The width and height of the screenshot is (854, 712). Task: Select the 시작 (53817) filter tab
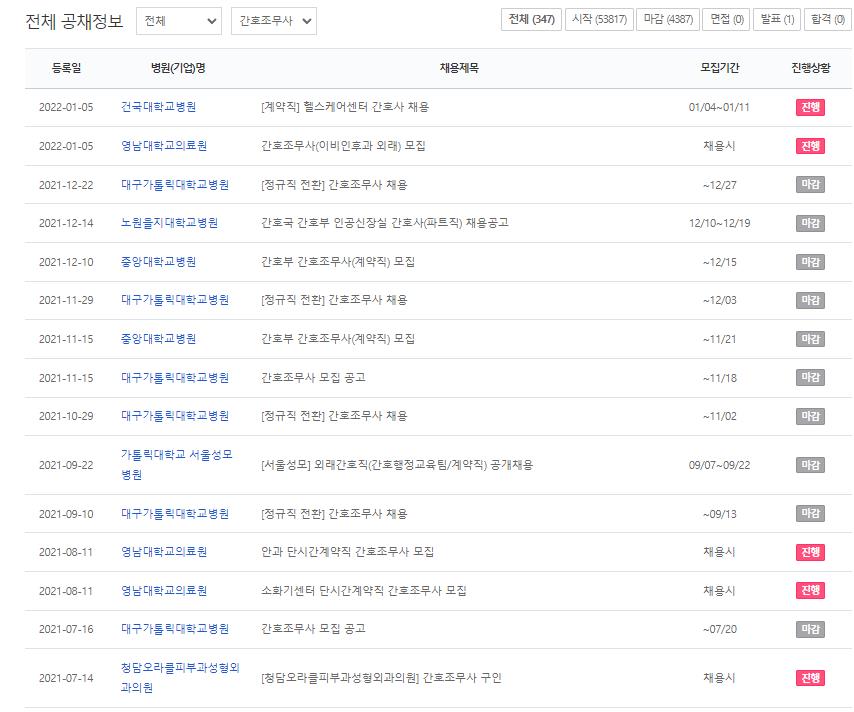(x=599, y=20)
